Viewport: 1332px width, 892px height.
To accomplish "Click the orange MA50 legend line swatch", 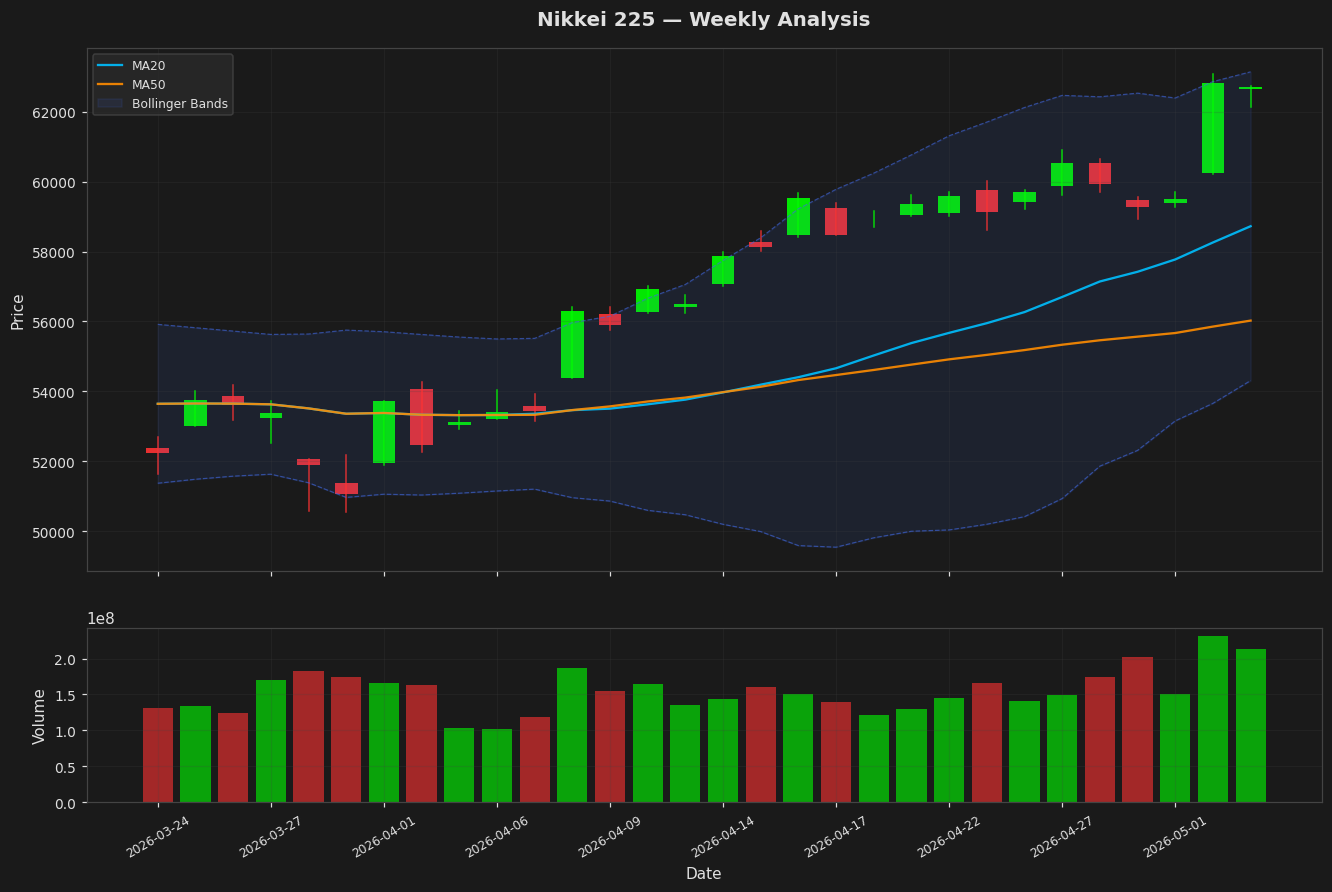I will (x=111, y=85).
